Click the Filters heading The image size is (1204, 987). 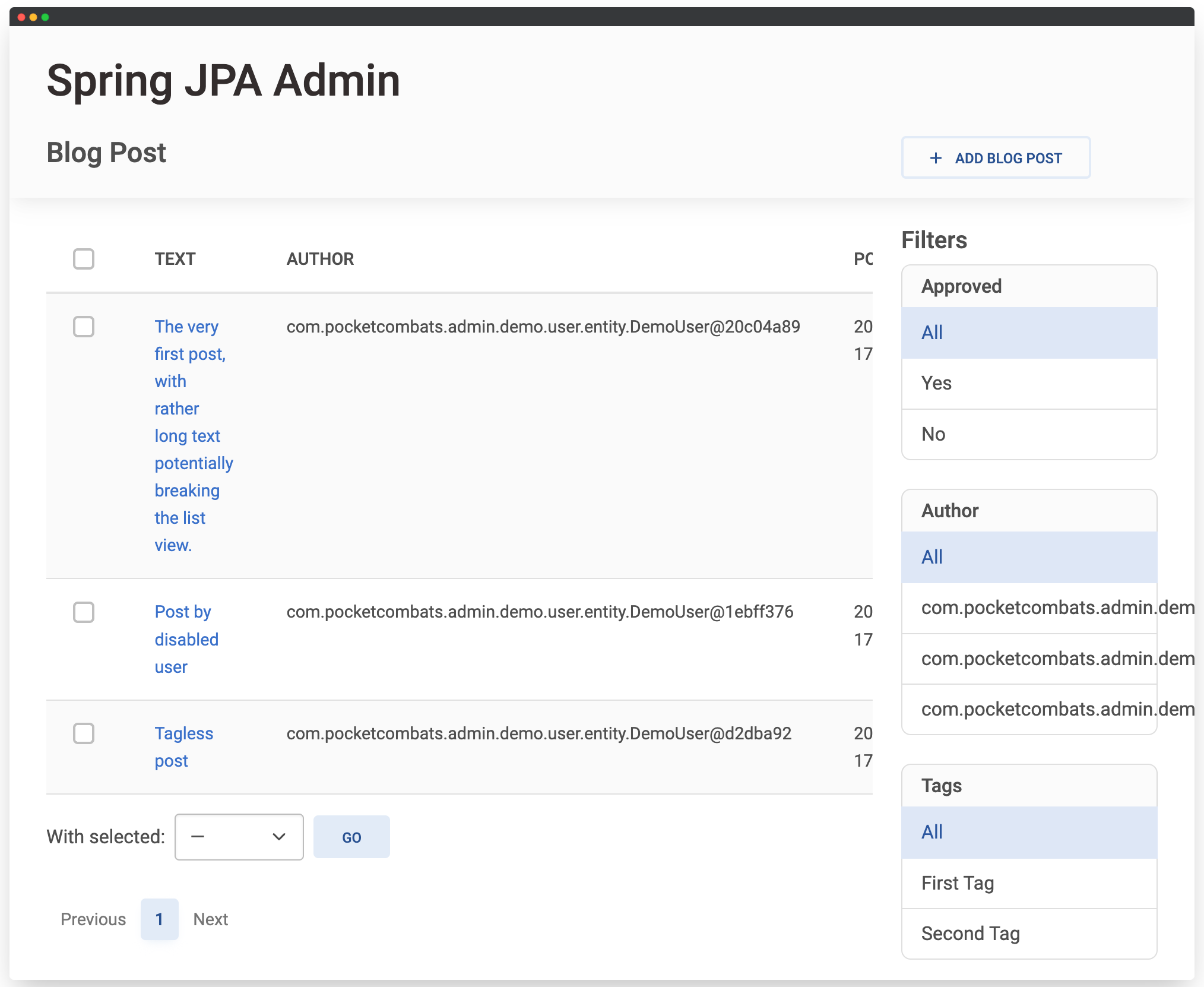tap(934, 241)
